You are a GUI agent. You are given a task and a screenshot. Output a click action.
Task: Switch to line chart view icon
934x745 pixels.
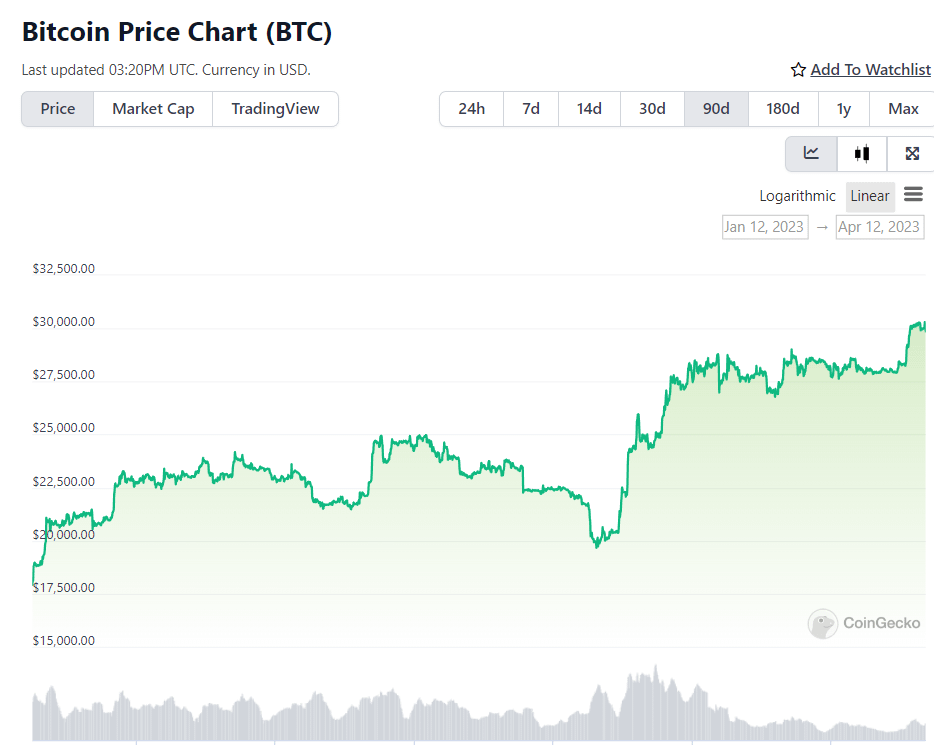(x=811, y=153)
